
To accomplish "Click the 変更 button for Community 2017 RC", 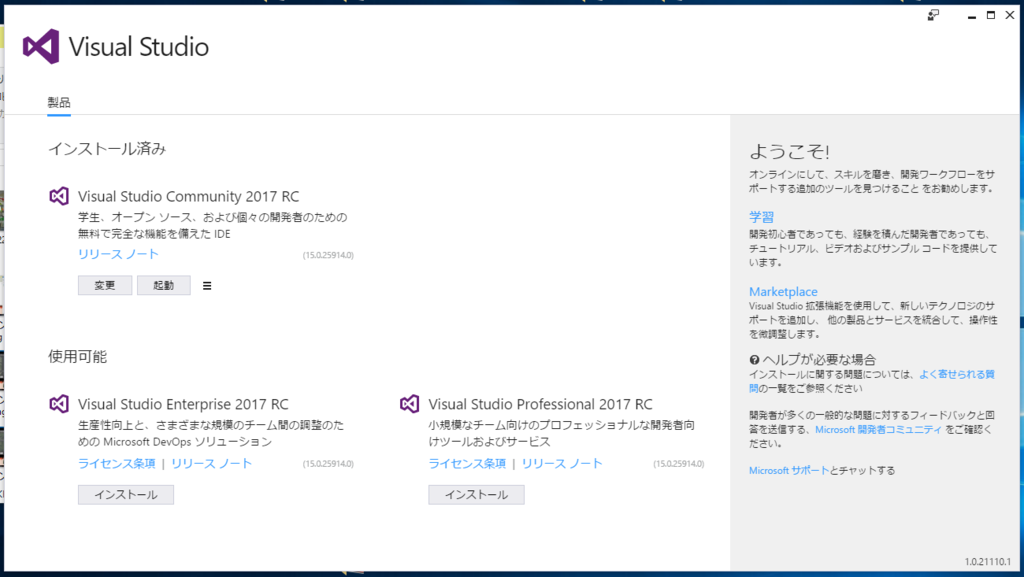I will pyautogui.click(x=104, y=285).
